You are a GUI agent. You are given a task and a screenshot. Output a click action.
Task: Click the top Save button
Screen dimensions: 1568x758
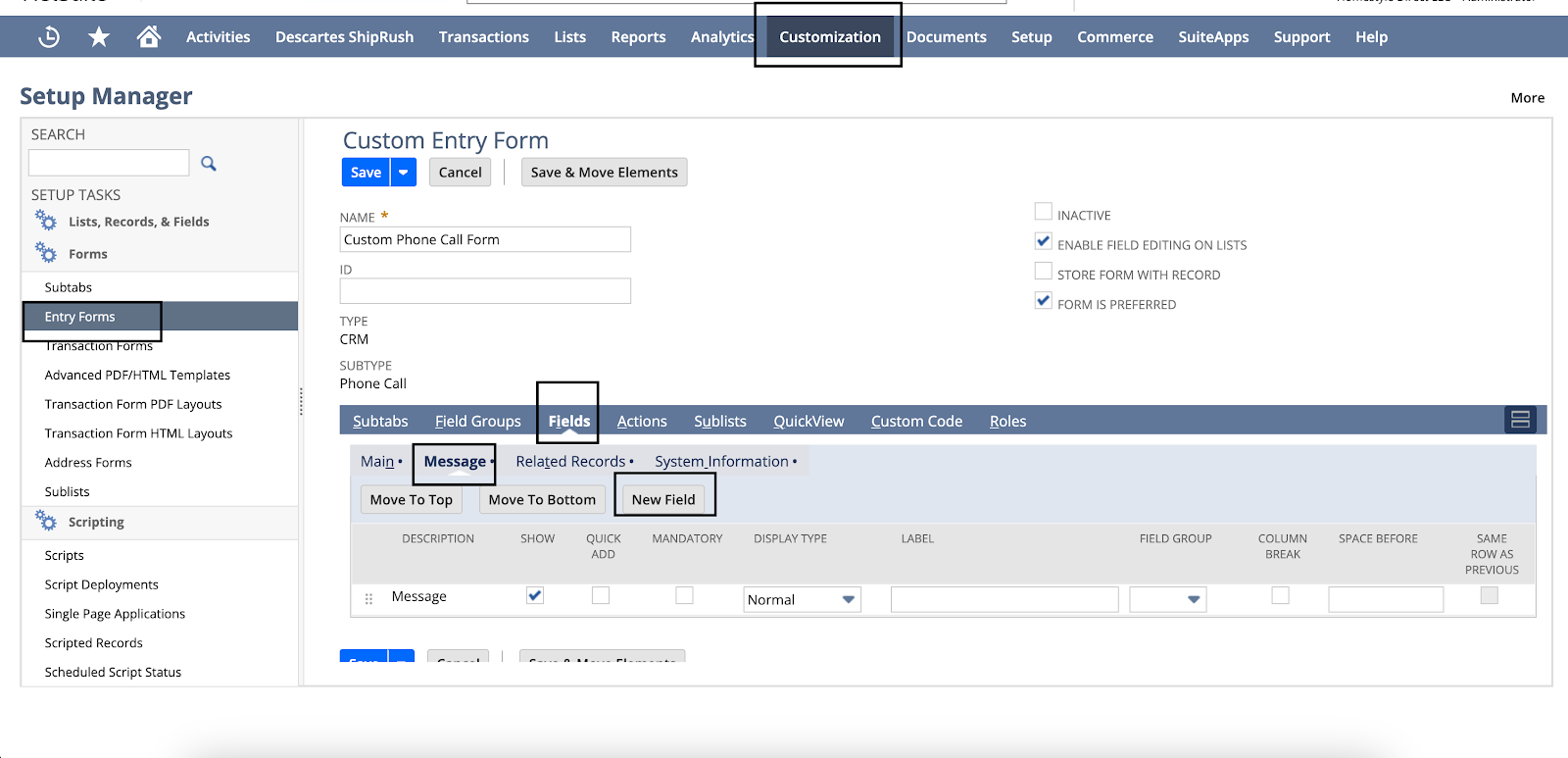tap(366, 172)
